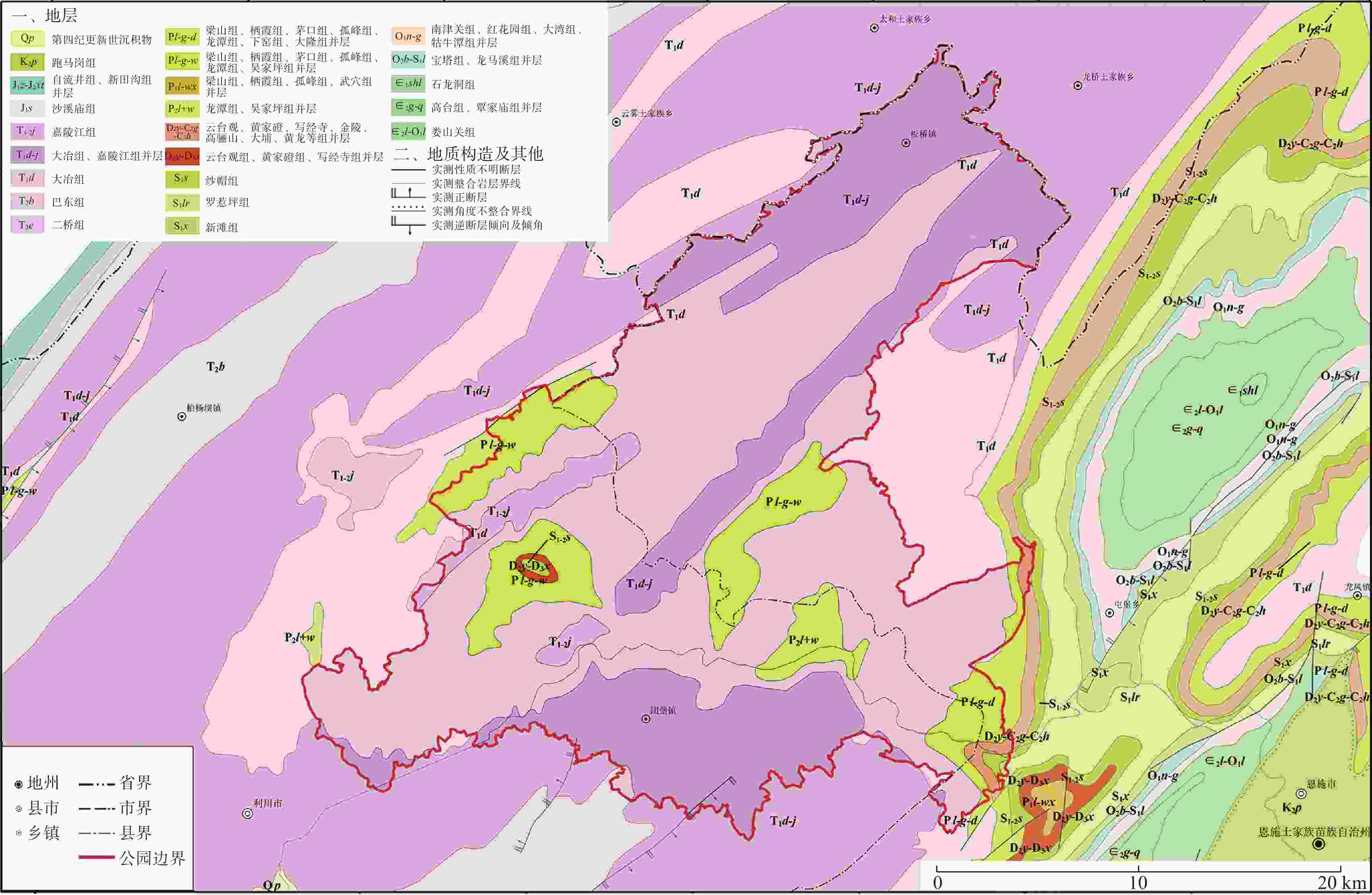
Task: Click the P₁l-wx label on the map
Action: pos(1039,802)
